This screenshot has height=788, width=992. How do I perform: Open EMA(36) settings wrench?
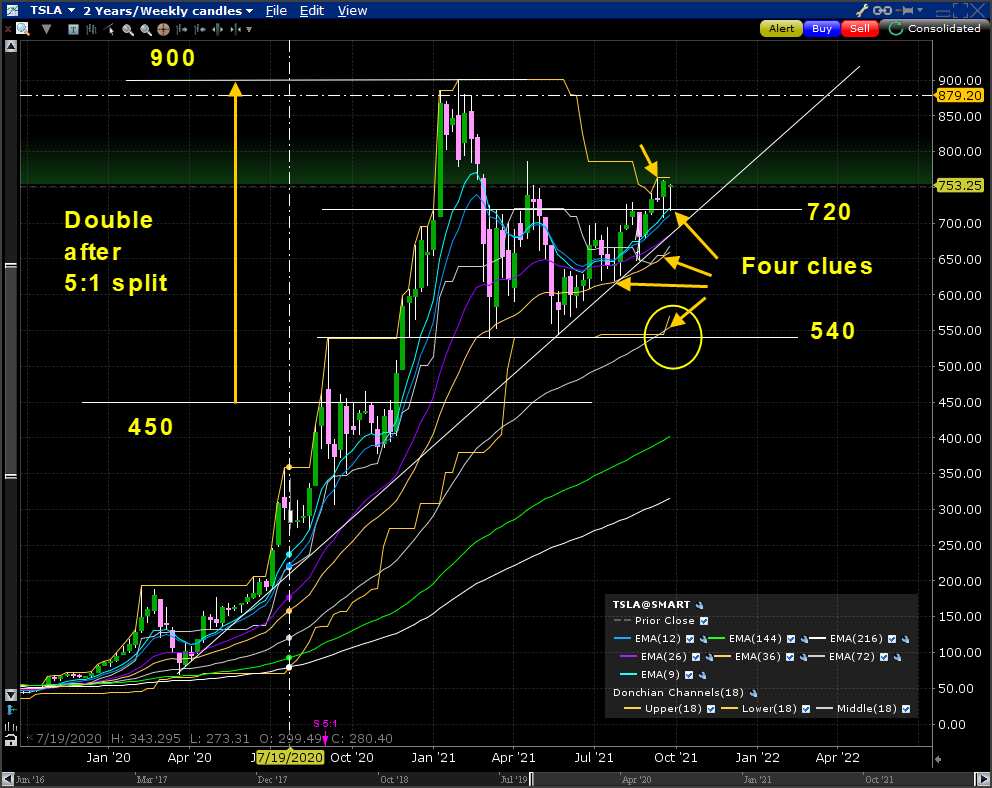pos(803,657)
